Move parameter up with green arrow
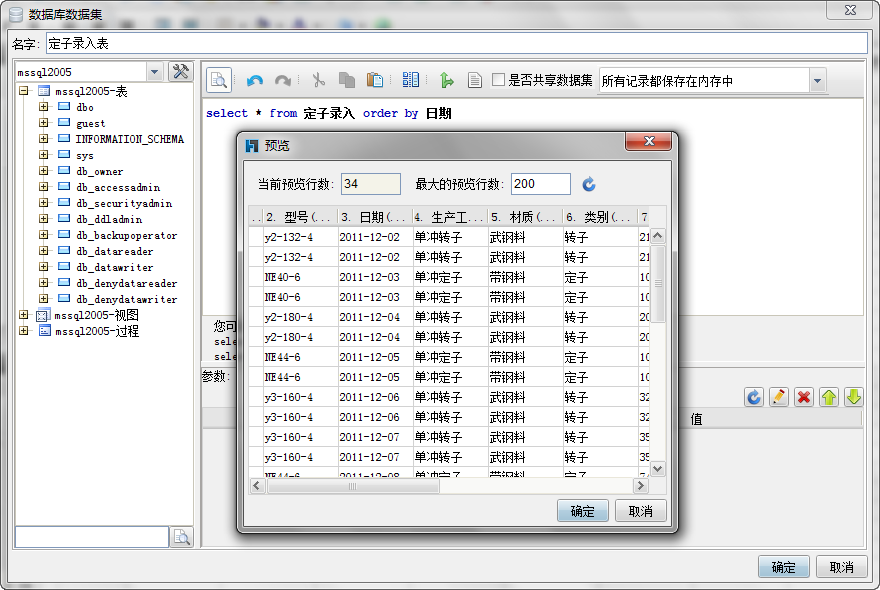 tap(829, 397)
